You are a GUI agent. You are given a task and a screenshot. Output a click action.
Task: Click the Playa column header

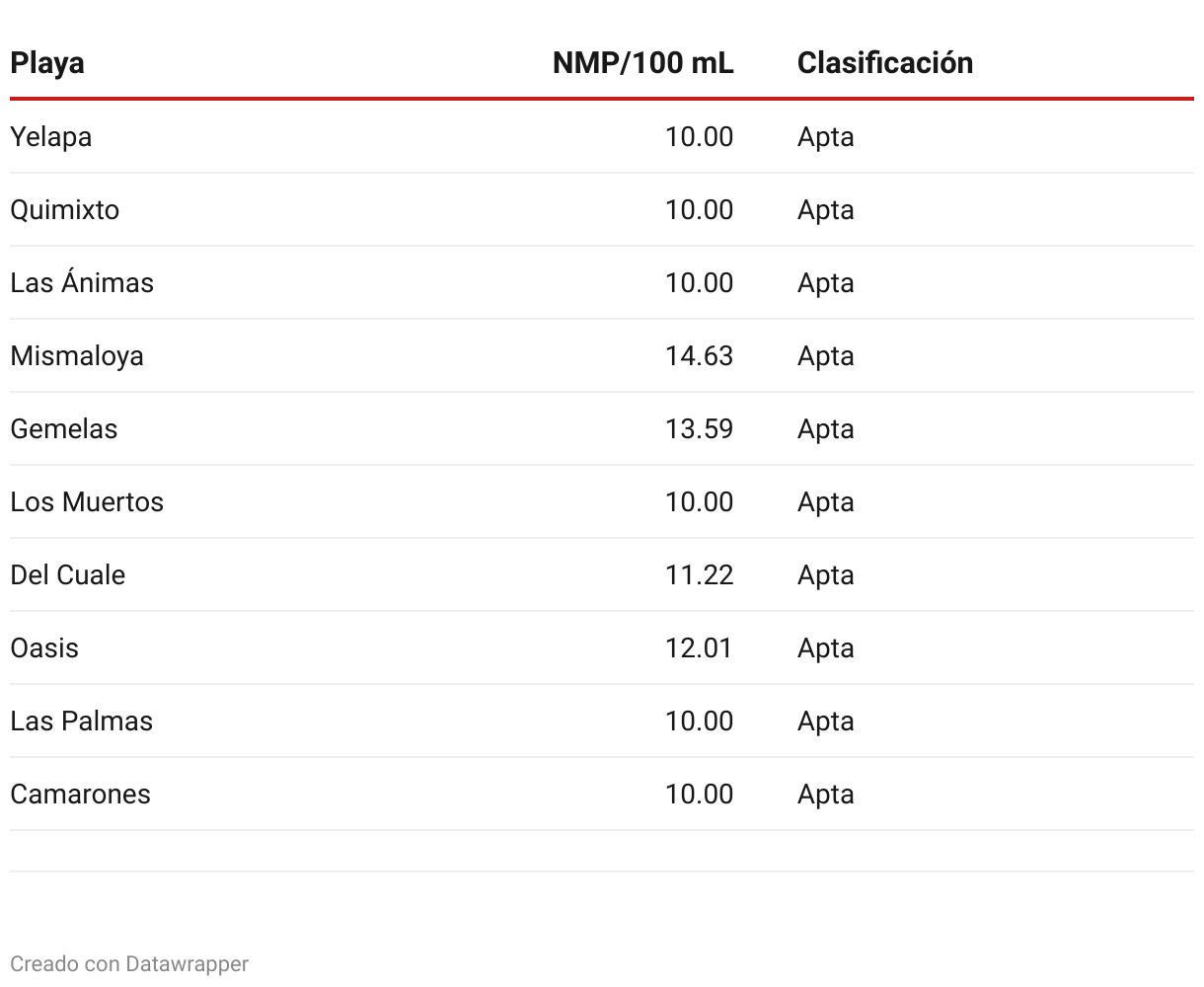pyautogui.click(x=47, y=63)
